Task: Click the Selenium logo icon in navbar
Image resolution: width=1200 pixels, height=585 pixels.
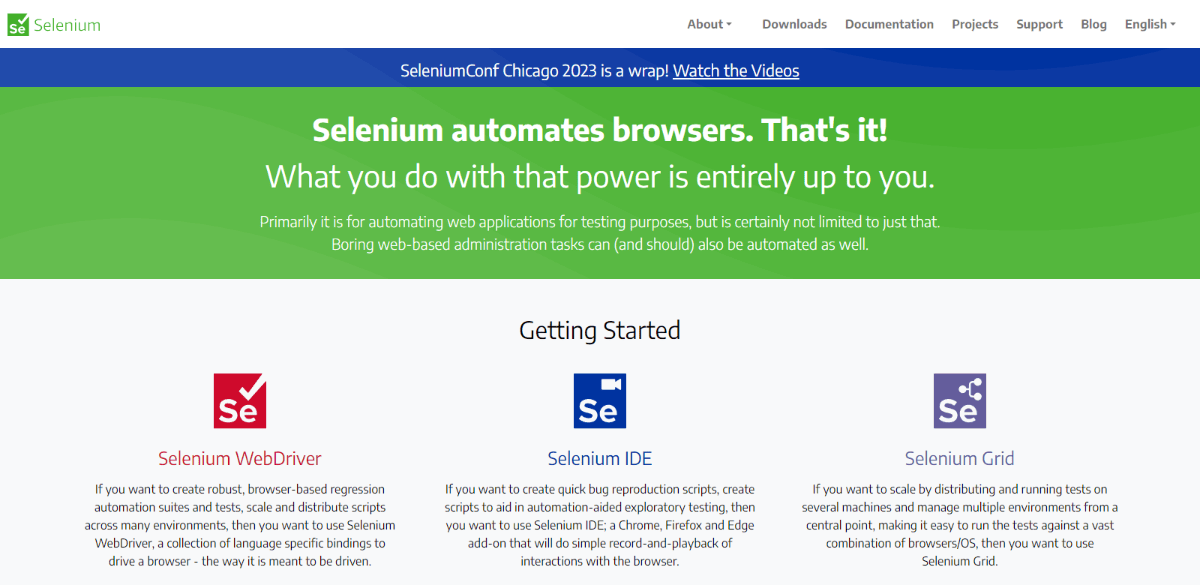Action: [18, 25]
